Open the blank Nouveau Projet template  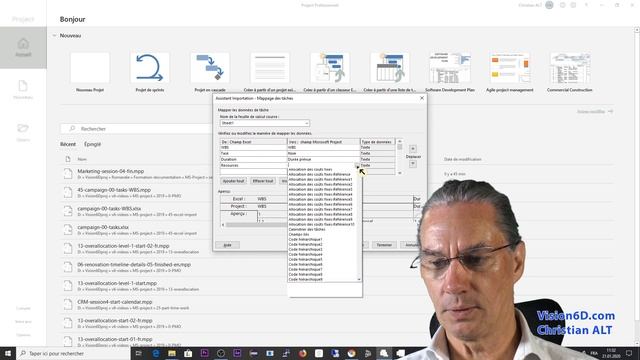[x=90, y=68]
